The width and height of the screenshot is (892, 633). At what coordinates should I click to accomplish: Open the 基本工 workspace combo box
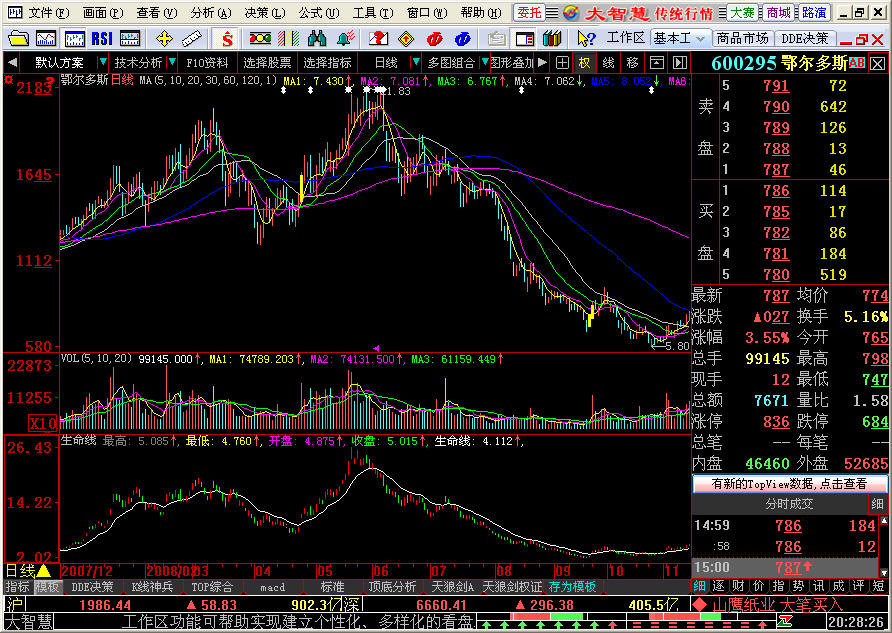pos(680,39)
